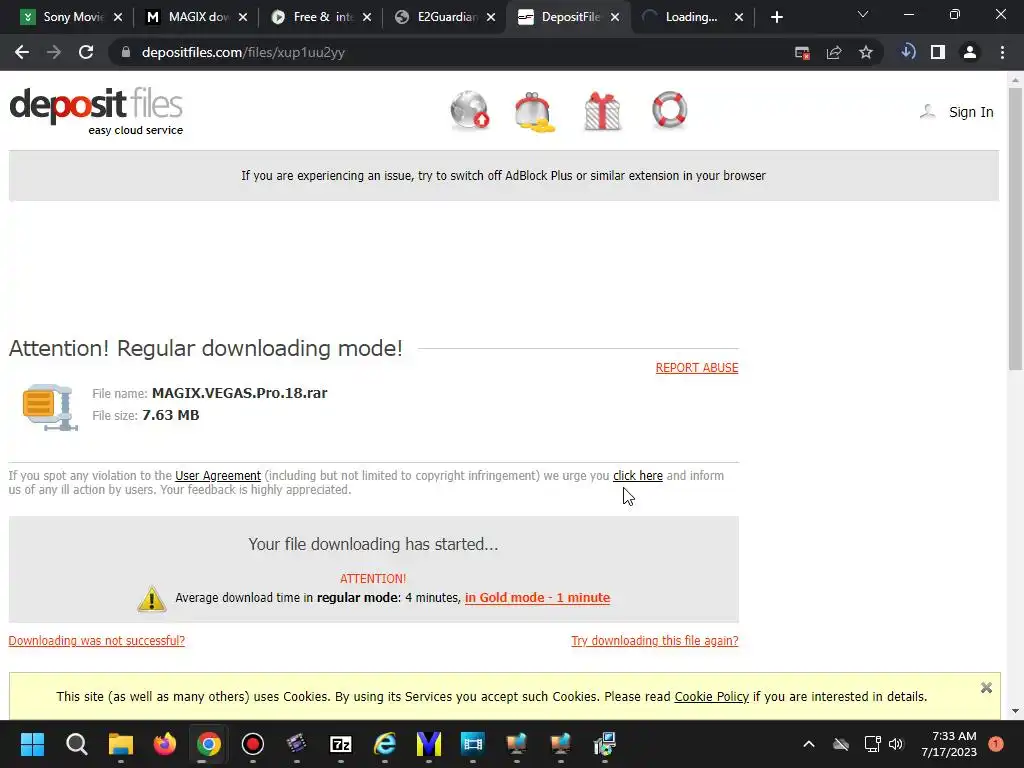Go back to previous page
Viewport: 1024px width, 768px height.
tap(22, 52)
